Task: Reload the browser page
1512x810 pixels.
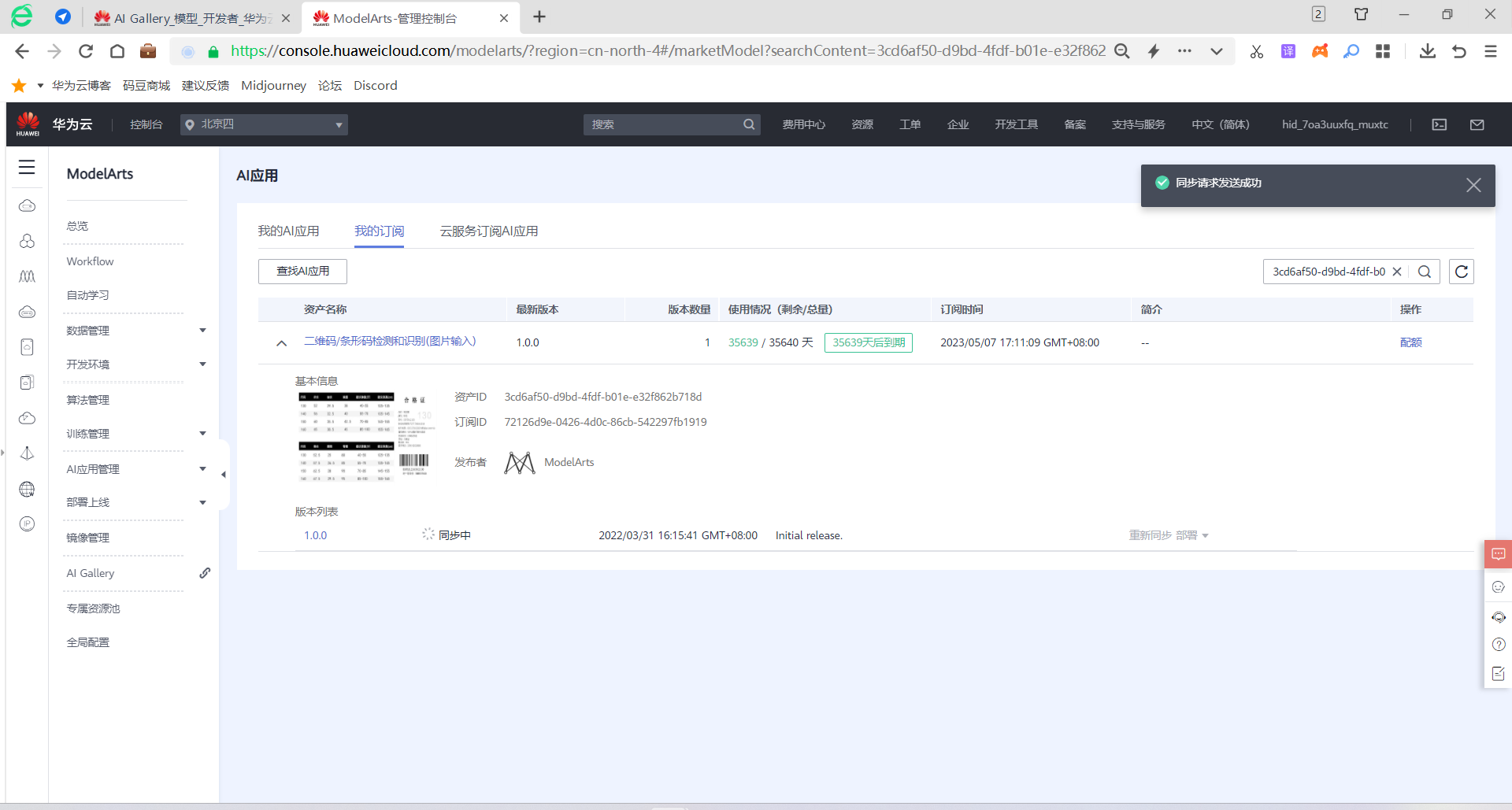Action: pyautogui.click(x=86, y=51)
